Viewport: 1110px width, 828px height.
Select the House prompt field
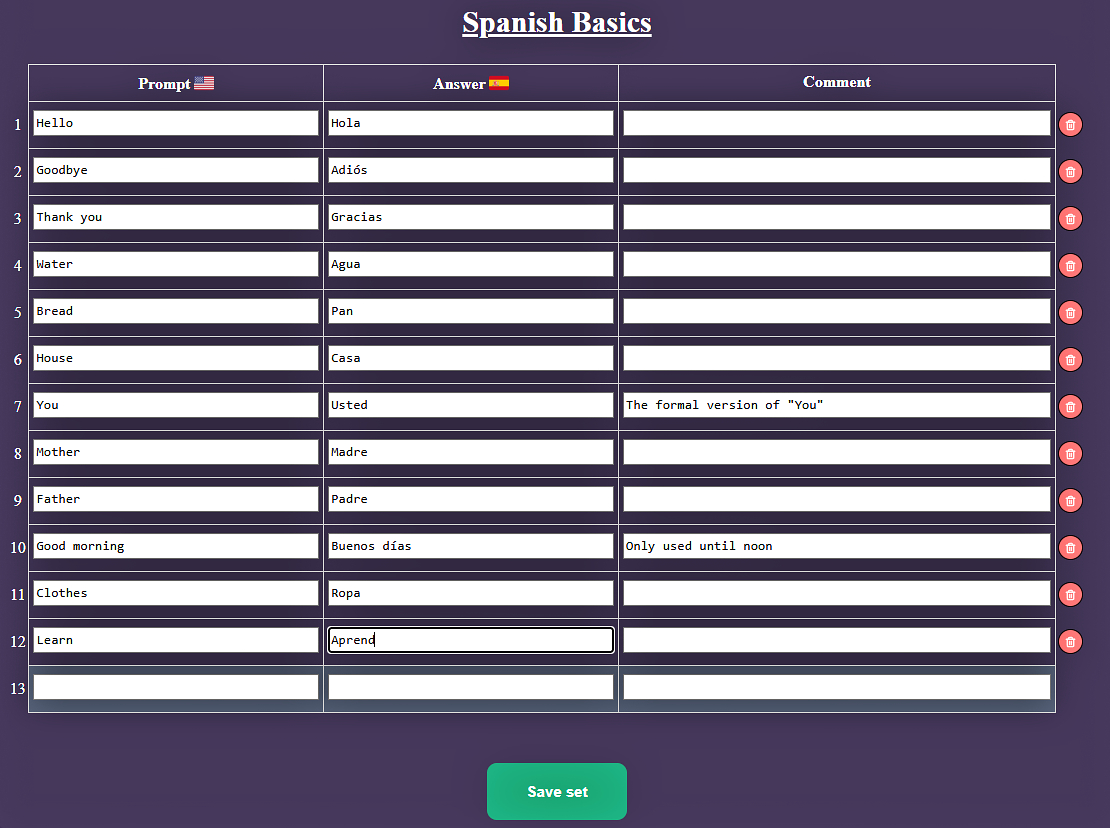(176, 358)
